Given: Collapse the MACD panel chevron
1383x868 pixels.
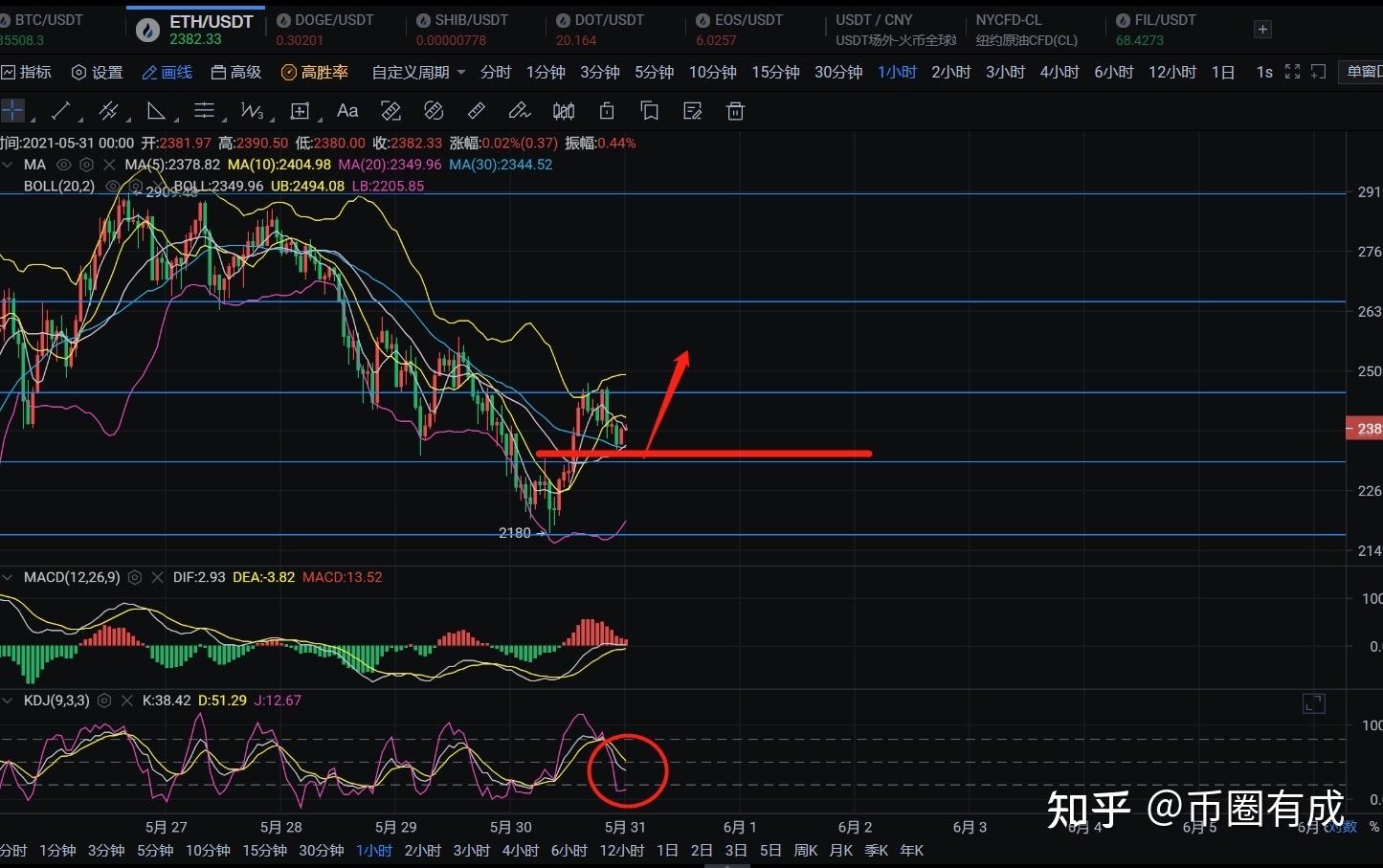Looking at the screenshot, I should pos(9,577).
